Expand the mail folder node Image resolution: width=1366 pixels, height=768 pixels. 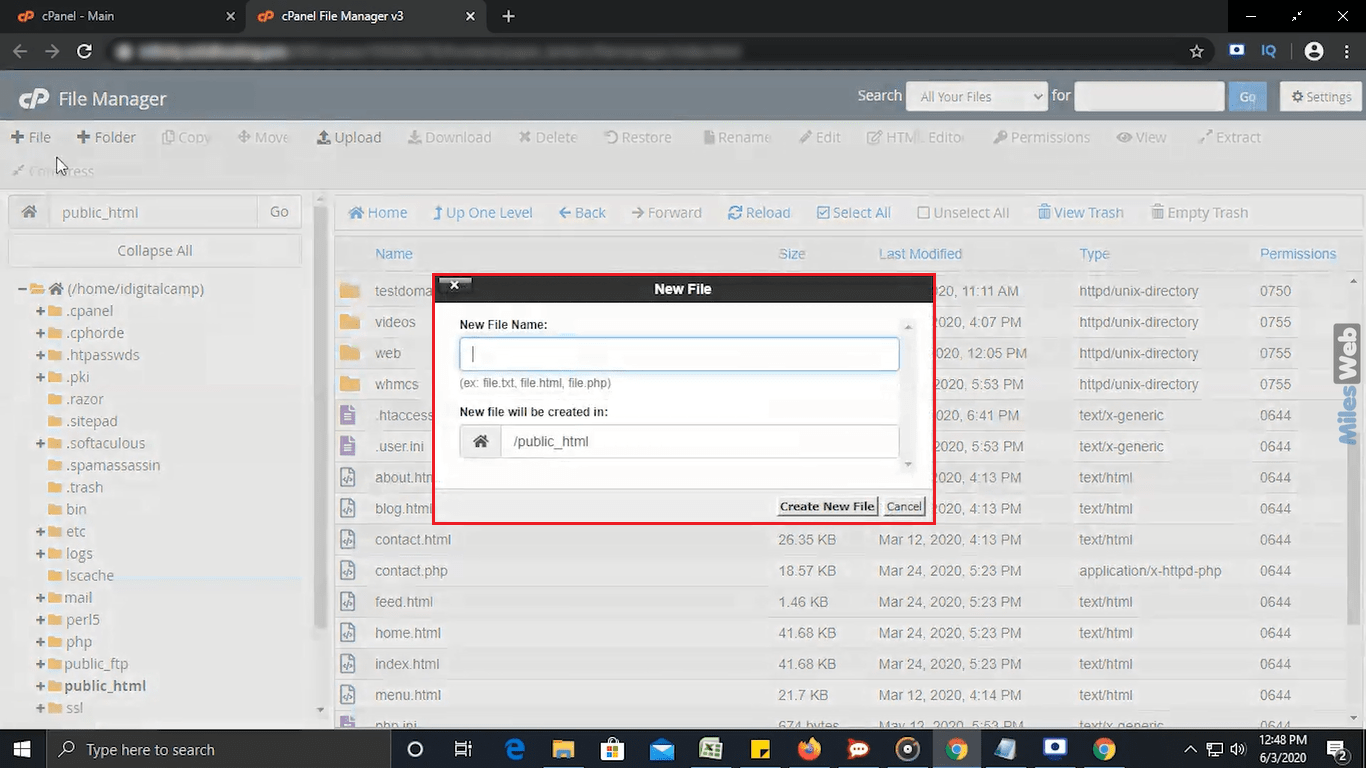click(x=40, y=597)
